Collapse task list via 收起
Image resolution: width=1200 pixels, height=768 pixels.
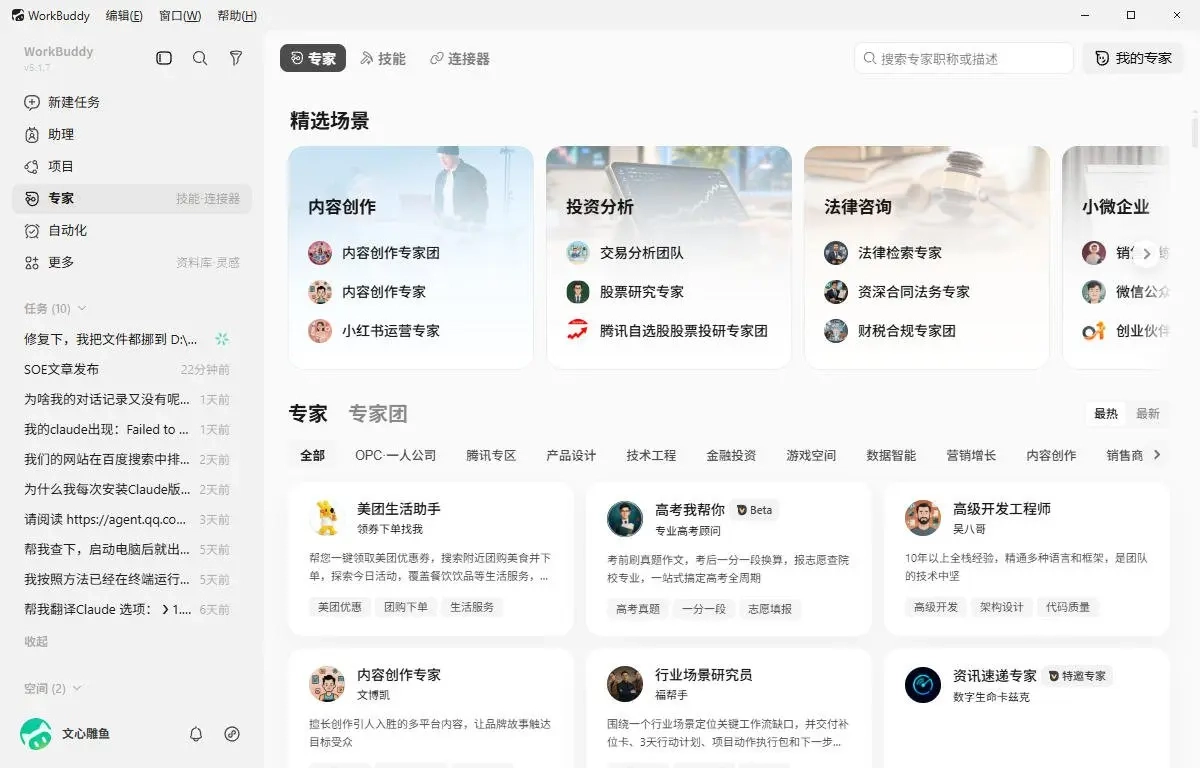[x=36, y=641]
